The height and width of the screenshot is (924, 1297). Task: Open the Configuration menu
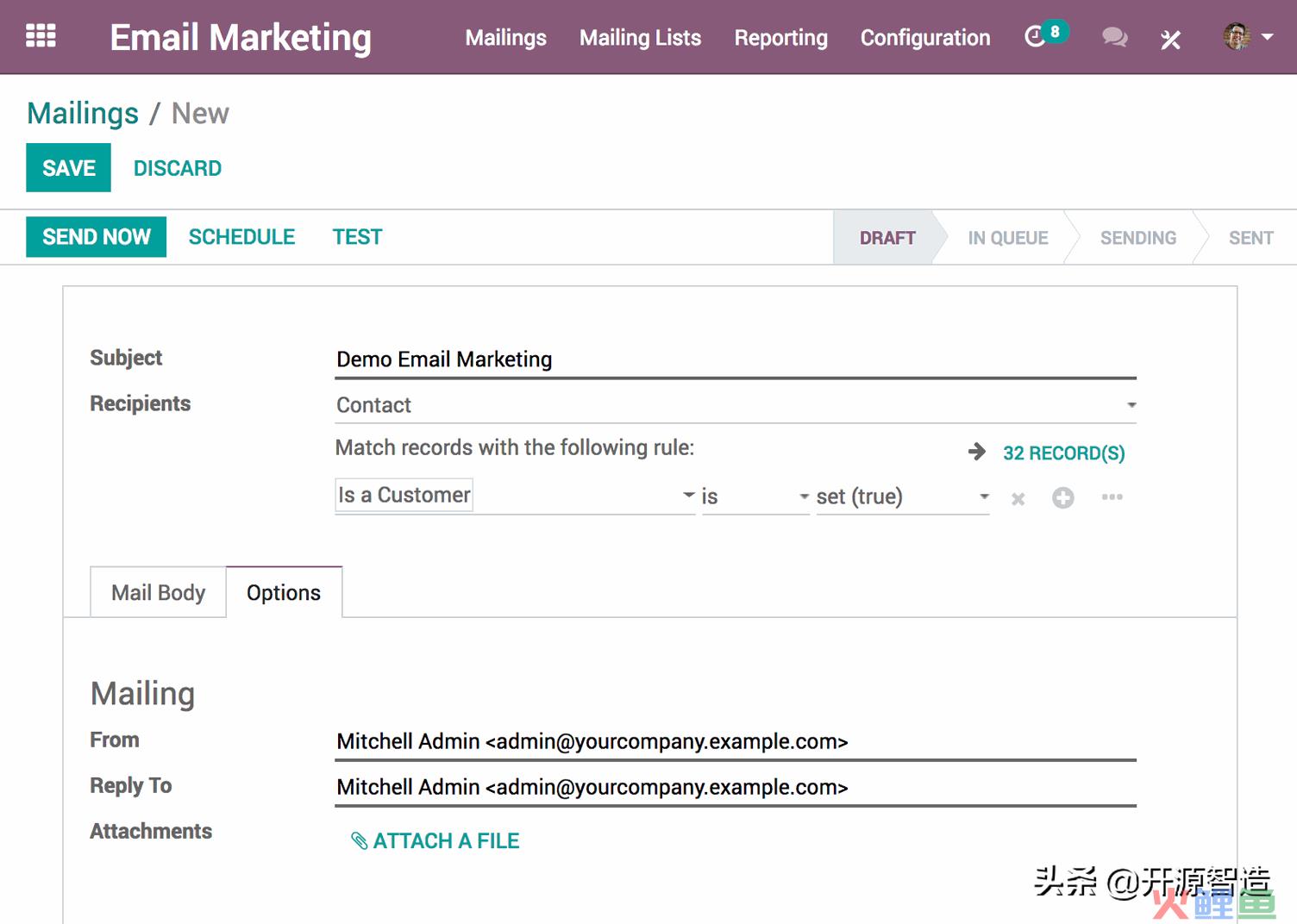click(x=925, y=38)
